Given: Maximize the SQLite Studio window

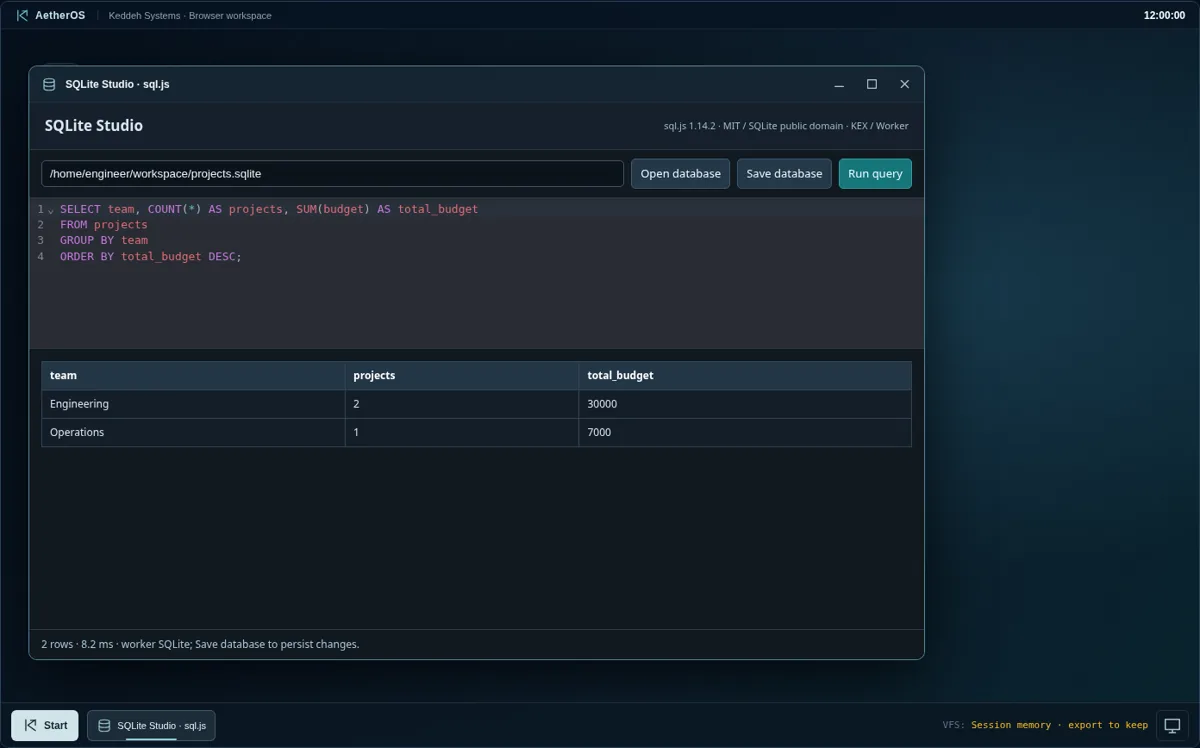Looking at the screenshot, I should 872,84.
